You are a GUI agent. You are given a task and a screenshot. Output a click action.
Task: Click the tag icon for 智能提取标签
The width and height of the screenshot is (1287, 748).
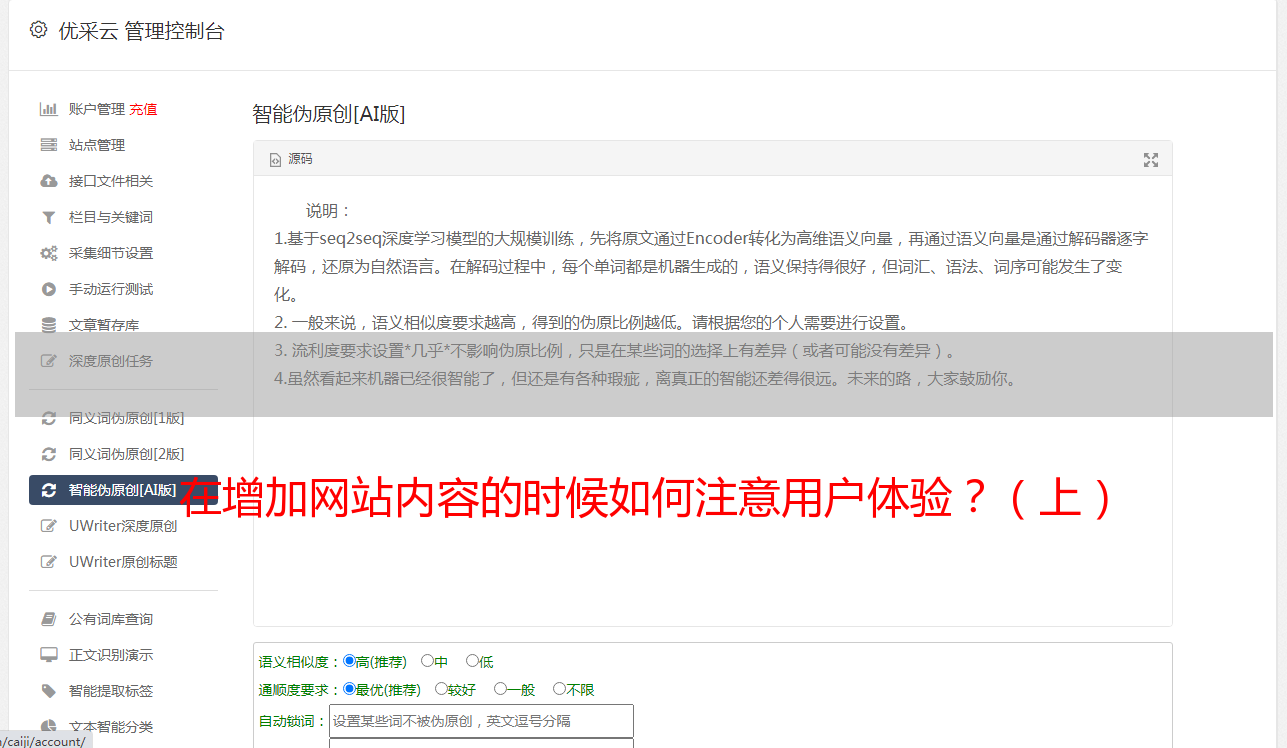(48, 691)
